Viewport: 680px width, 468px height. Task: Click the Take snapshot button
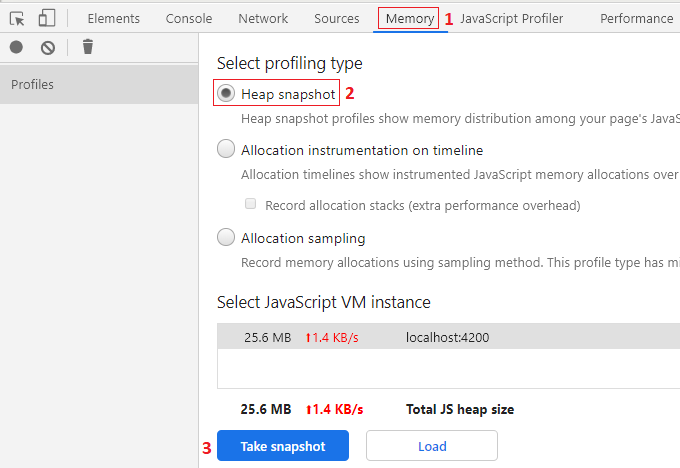[283, 445]
